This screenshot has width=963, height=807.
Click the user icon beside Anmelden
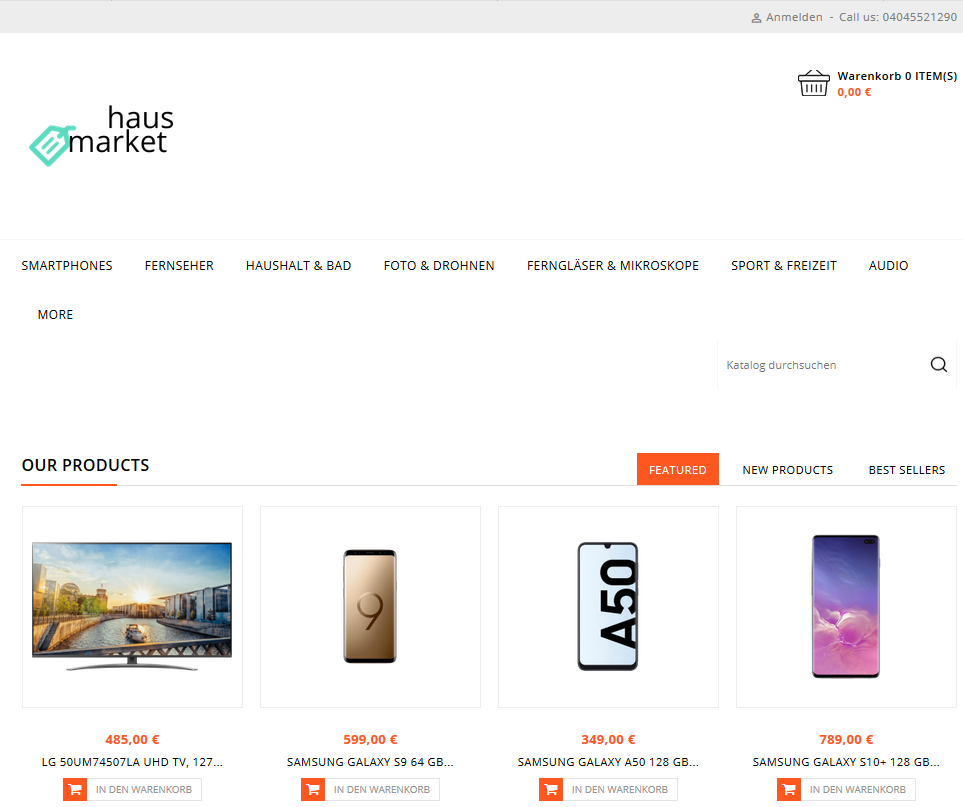point(756,18)
